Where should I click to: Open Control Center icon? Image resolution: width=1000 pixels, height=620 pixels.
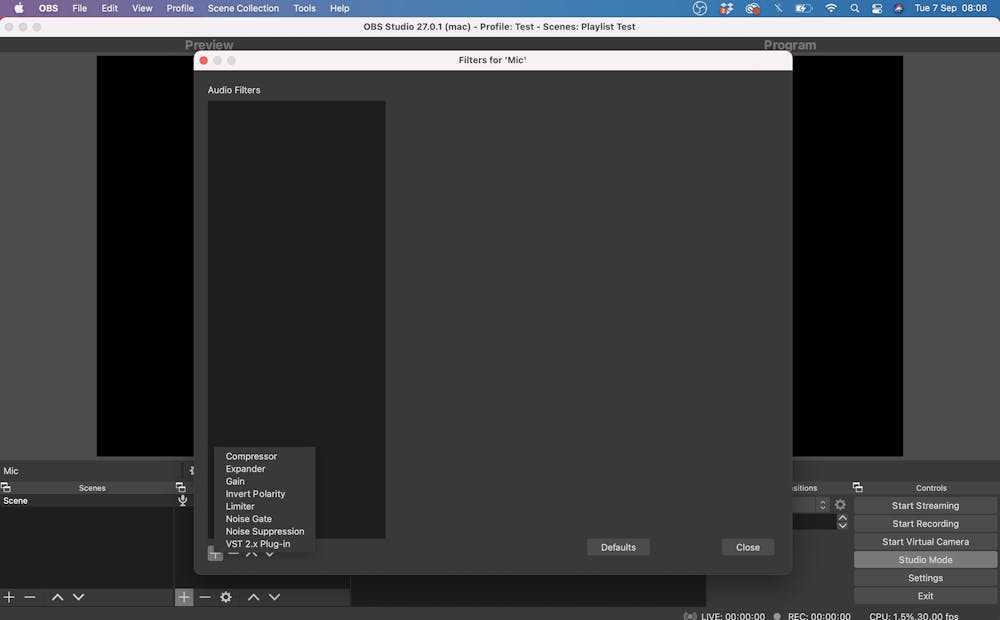click(x=877, y=8)
